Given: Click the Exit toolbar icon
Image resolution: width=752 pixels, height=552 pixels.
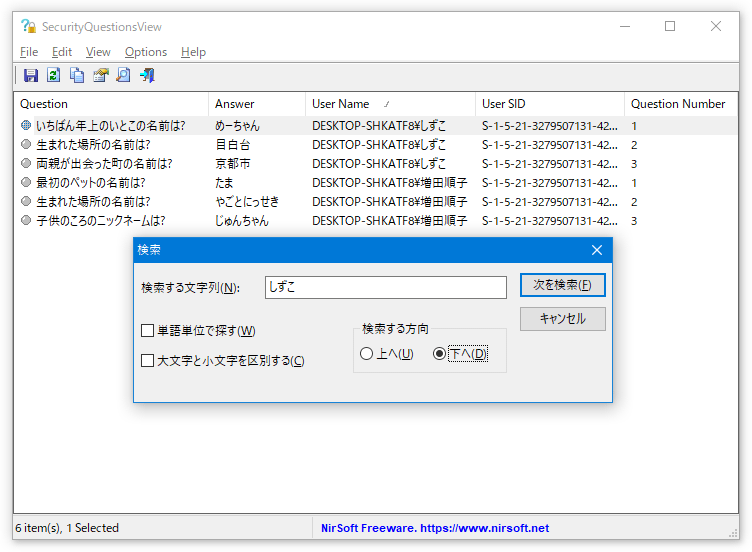Looking at the screenshot, I should click(x=147, y=75).
